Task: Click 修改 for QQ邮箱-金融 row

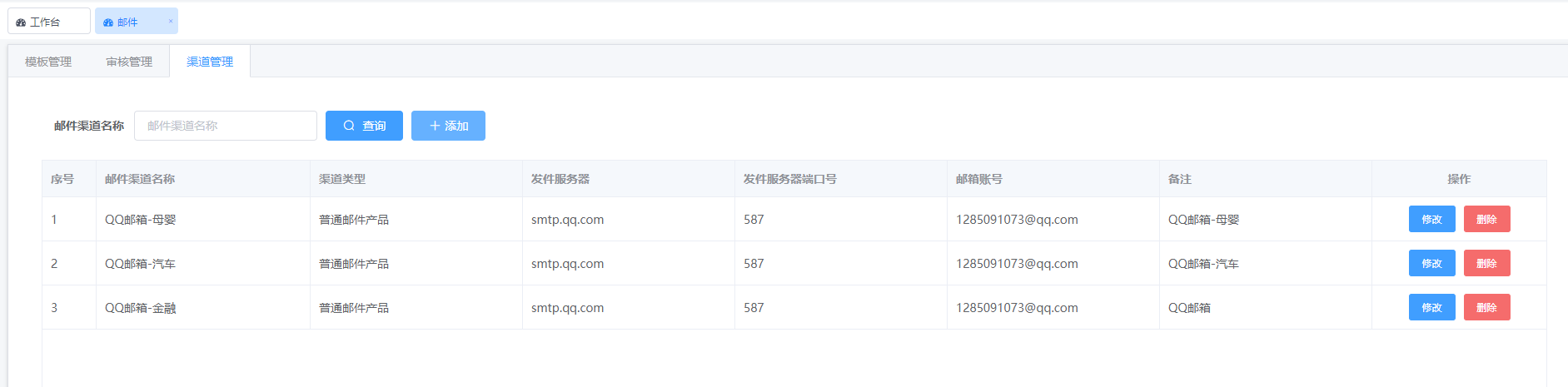Action: pyautogui.click(x=1432, y=307)
